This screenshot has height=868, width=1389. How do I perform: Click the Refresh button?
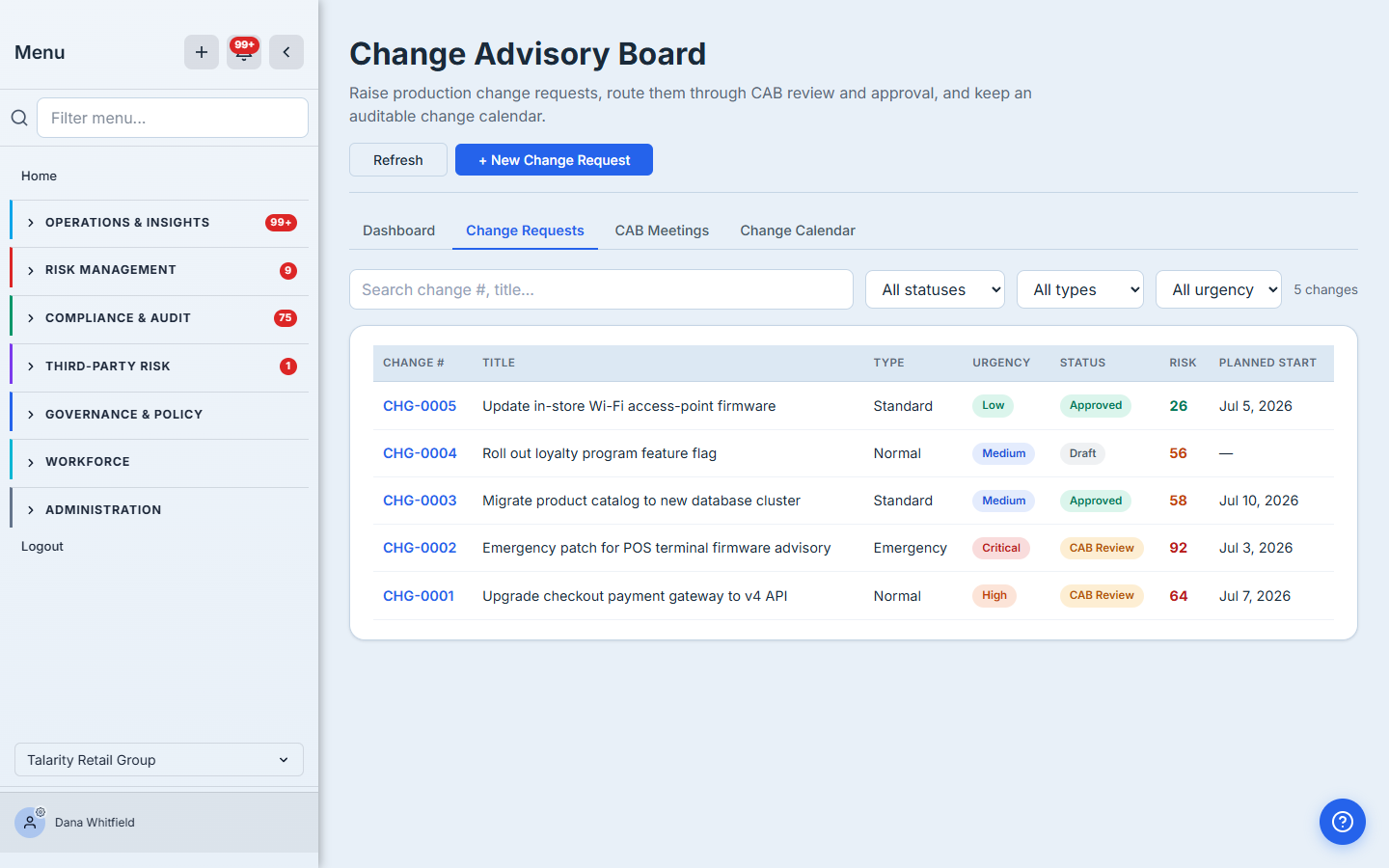point(398,160)
